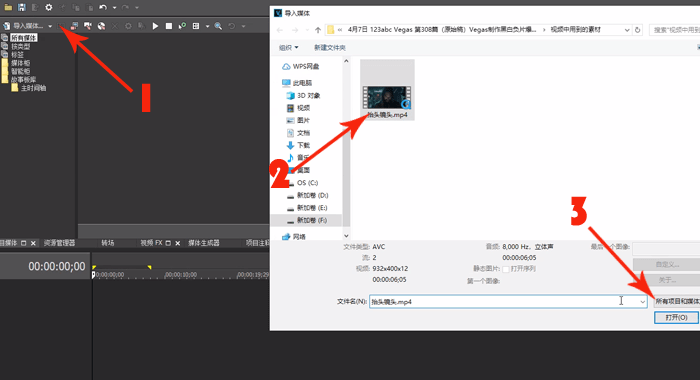
Task: Click the right yellow loop region marker
Action: [150, 267]
